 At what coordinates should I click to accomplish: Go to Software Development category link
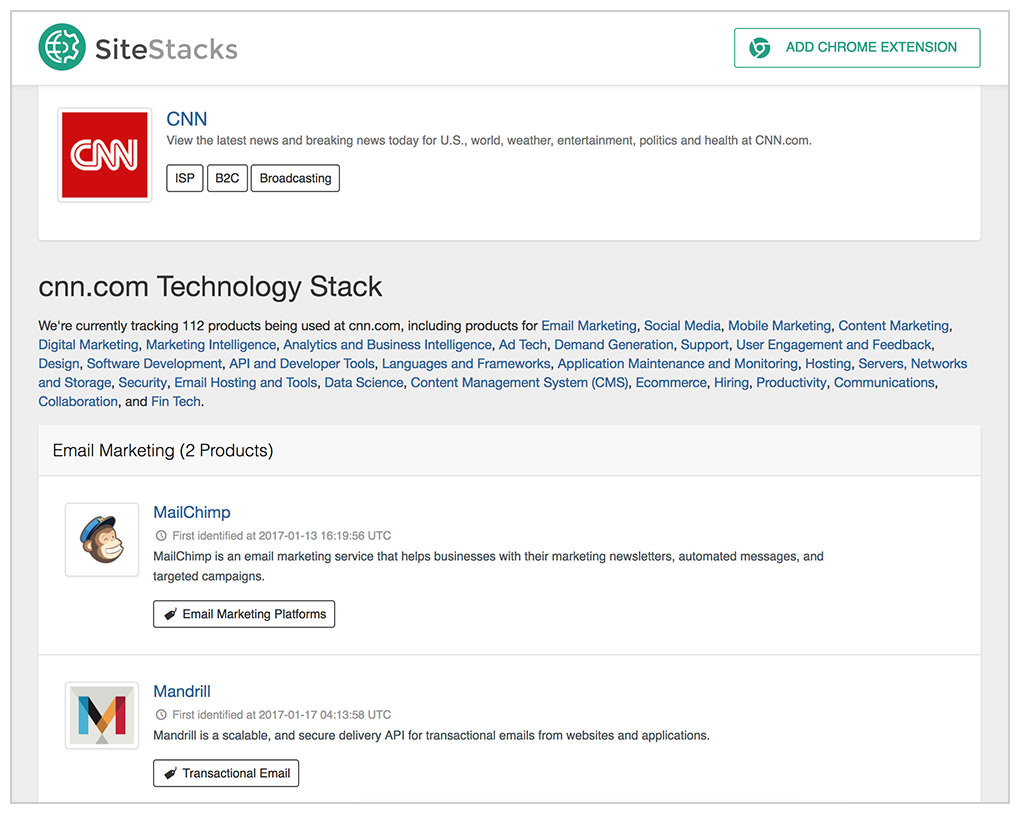[x=154, y=364]
